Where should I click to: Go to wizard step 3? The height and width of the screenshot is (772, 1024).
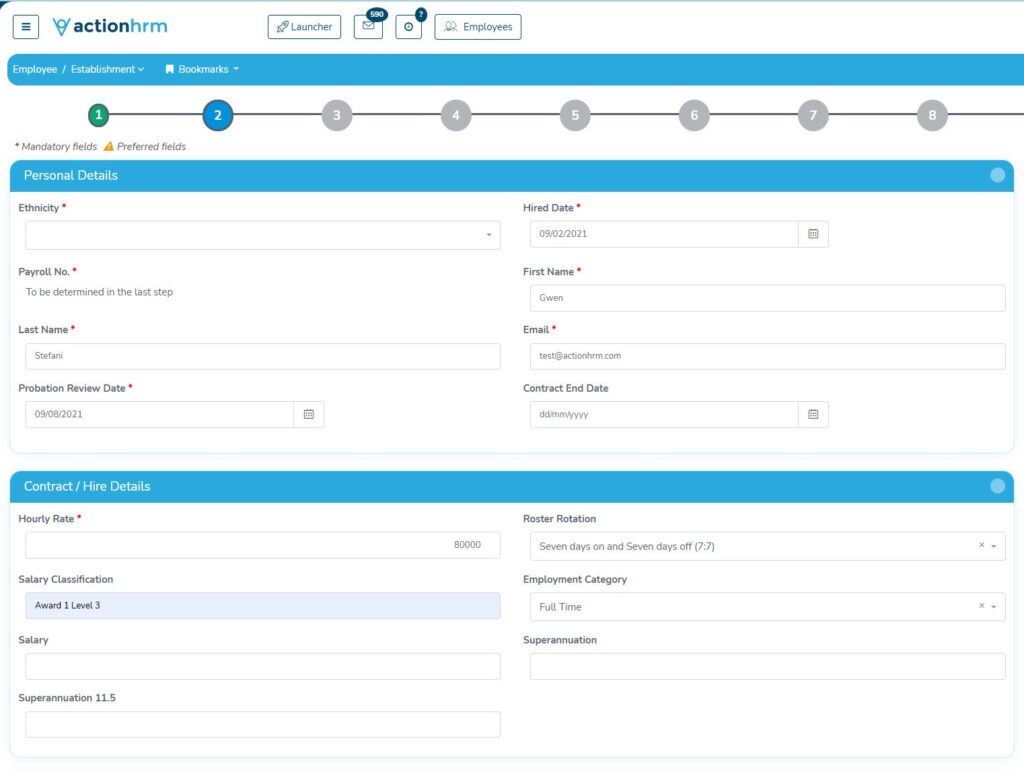click(x=337, y=115)
